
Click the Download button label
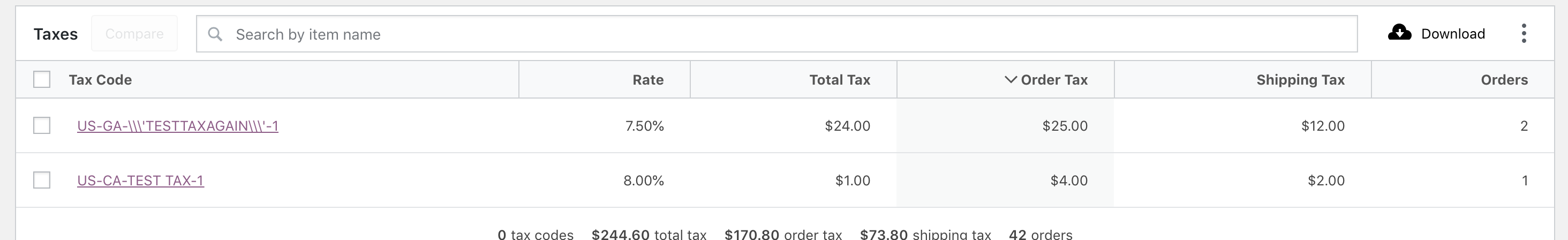tap(1453, 34)
